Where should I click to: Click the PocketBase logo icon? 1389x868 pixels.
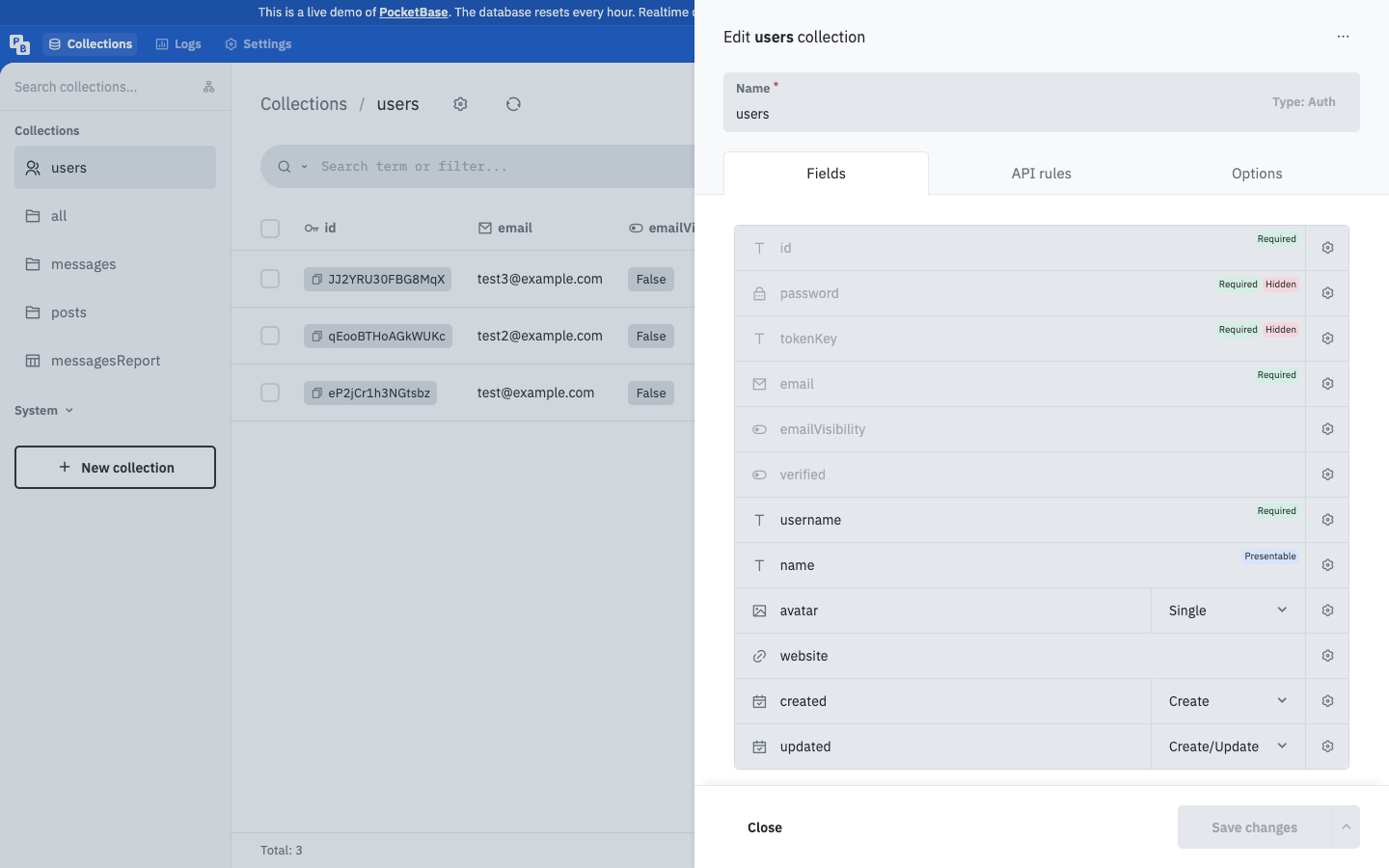(x=19, y=44)
